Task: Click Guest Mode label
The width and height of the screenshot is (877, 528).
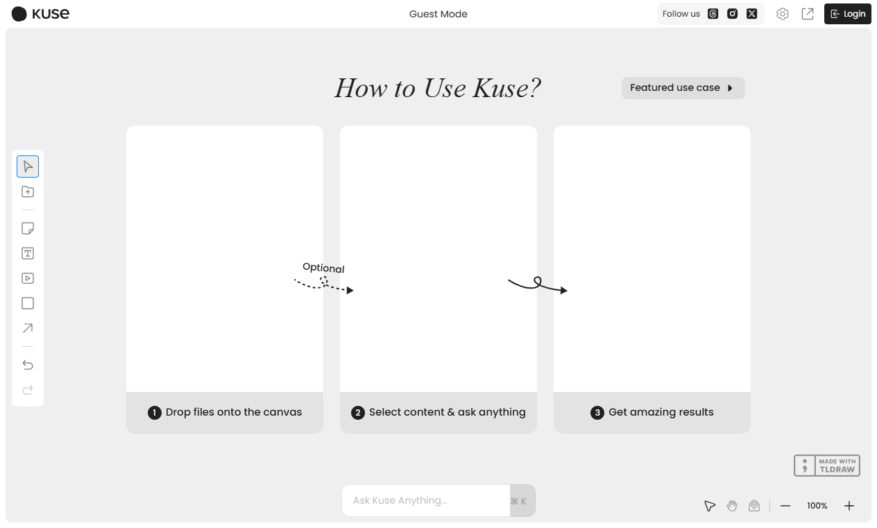Action: (438, 14)
